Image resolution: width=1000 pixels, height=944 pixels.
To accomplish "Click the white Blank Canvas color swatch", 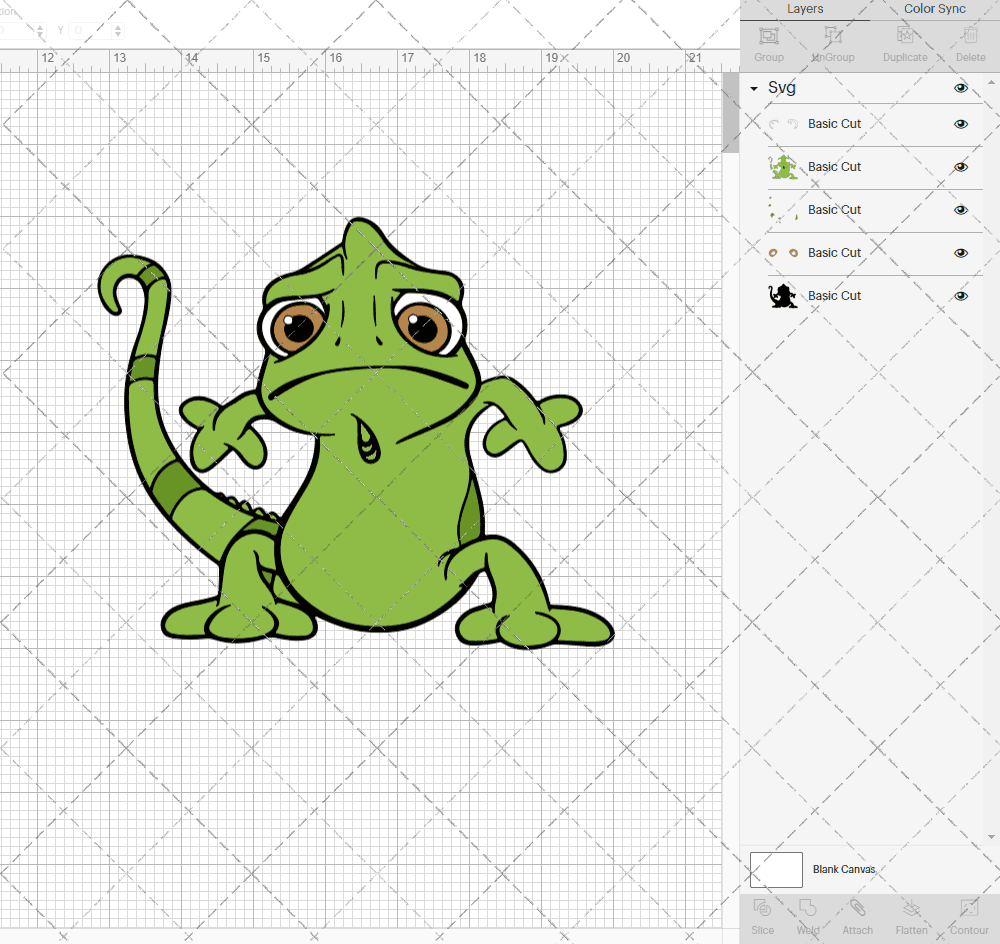I will pos(776,869).
